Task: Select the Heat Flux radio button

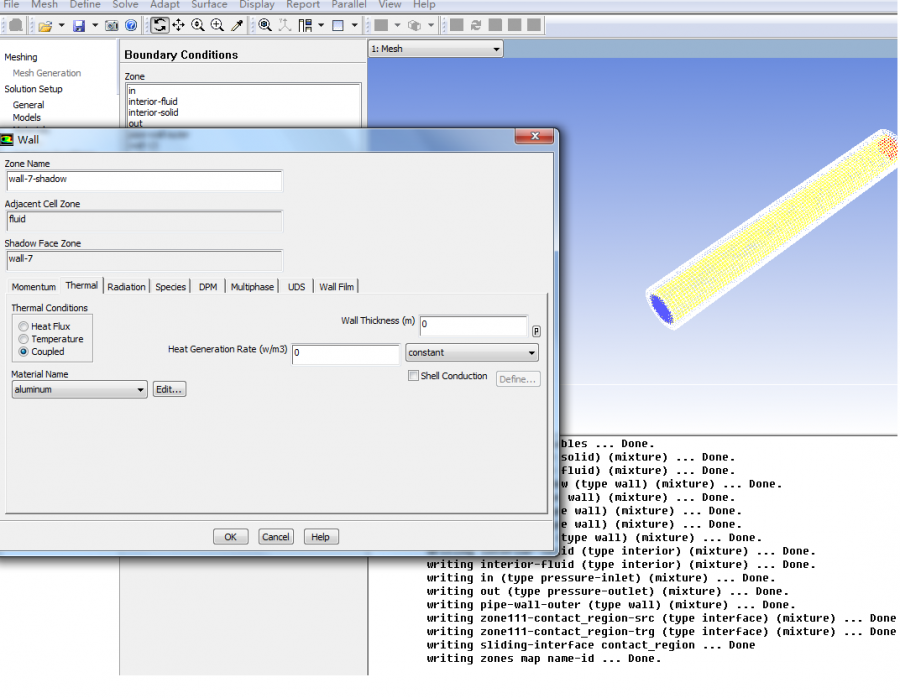Action: (x=24, y=326)
